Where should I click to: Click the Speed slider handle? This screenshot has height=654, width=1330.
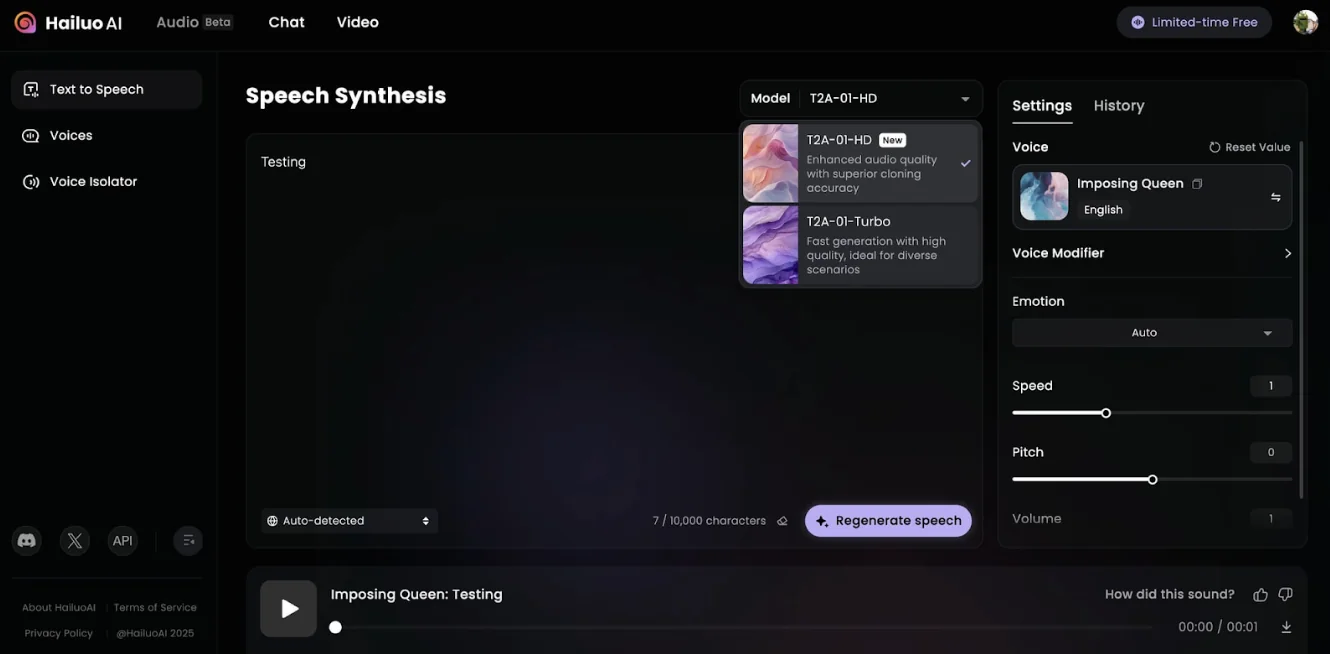pos(1106,413)
